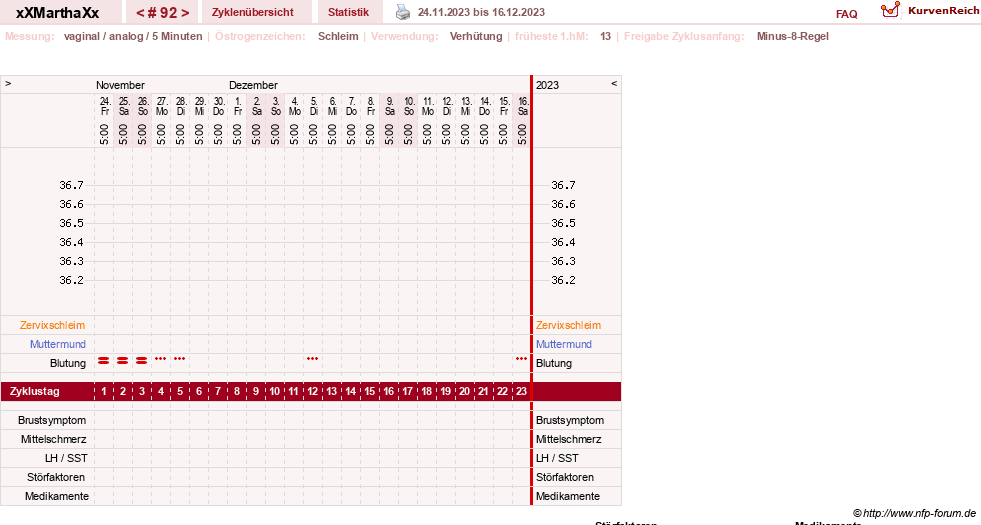Click heavy bleeding mark on cycle day 1
The height and width of the screenshot is (525, 981).
pos(104,360)
